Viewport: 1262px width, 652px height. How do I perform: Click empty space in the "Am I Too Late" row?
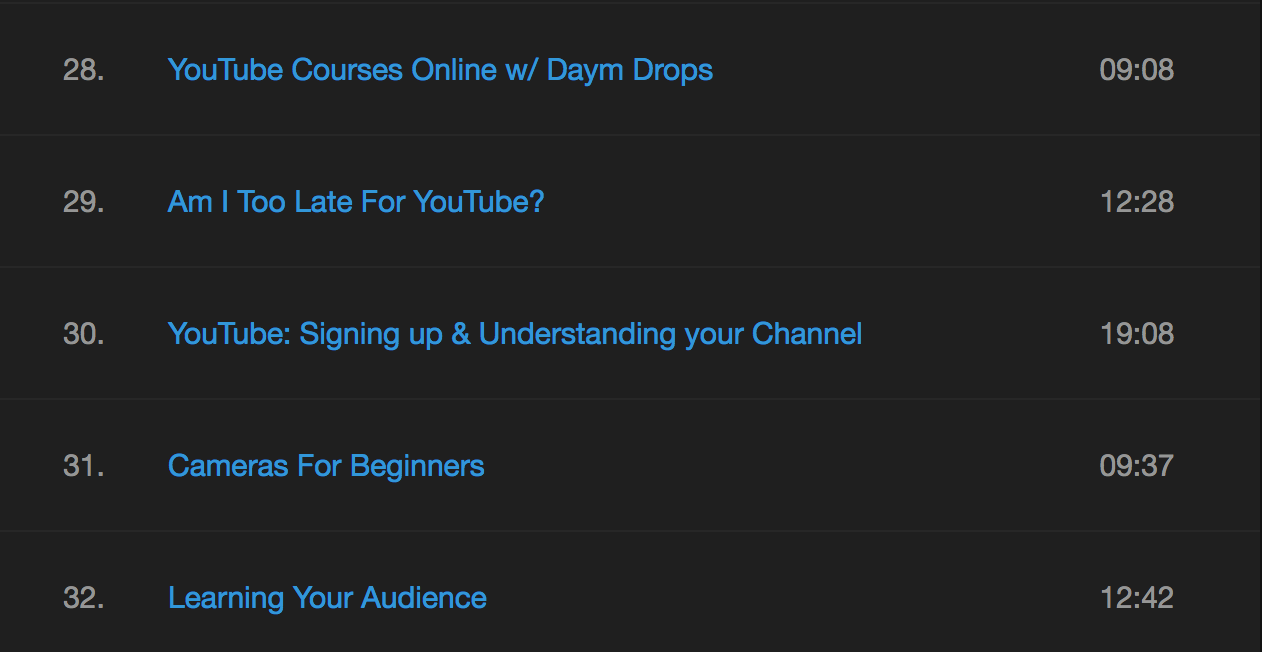click(820, 202)
